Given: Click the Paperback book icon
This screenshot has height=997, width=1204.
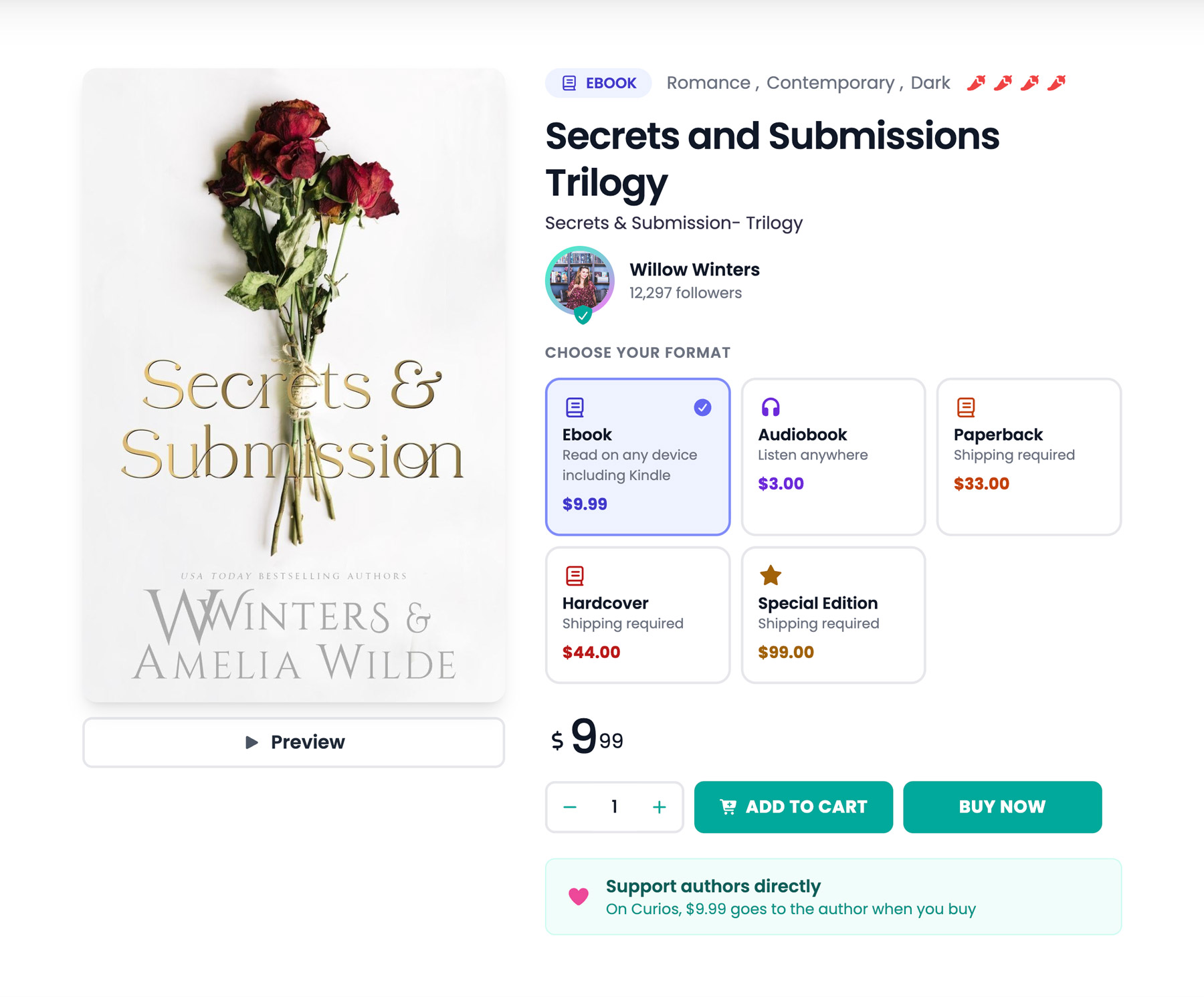Looking at the screenshot, I should (966, 407).
